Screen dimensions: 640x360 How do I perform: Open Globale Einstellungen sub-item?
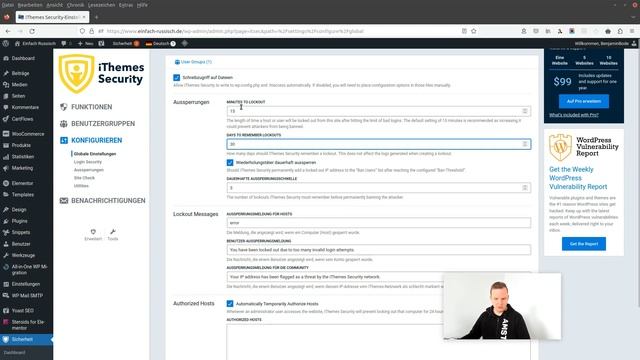click(95, 154)
